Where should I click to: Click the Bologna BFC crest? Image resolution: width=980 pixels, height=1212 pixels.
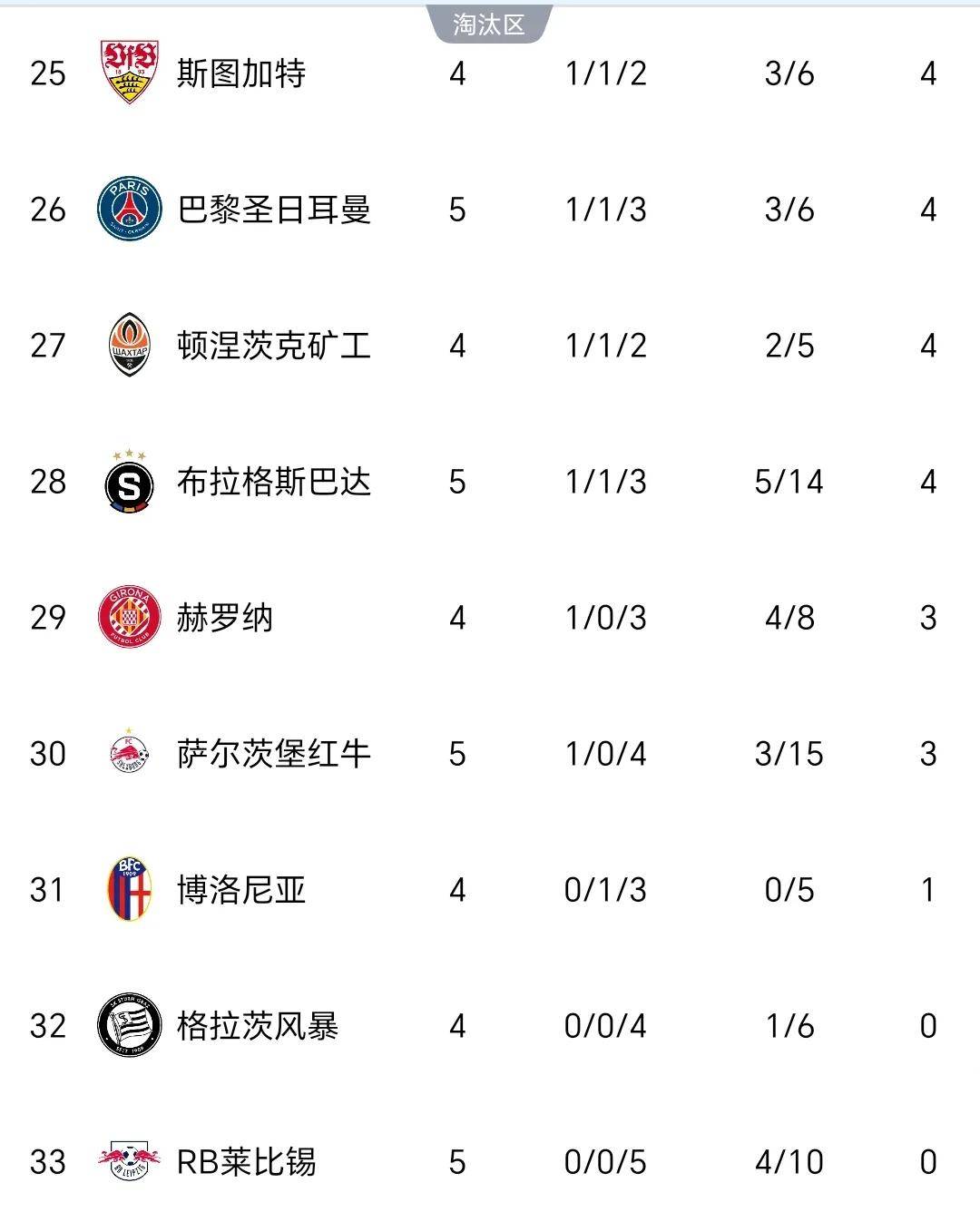pos(130,889)
